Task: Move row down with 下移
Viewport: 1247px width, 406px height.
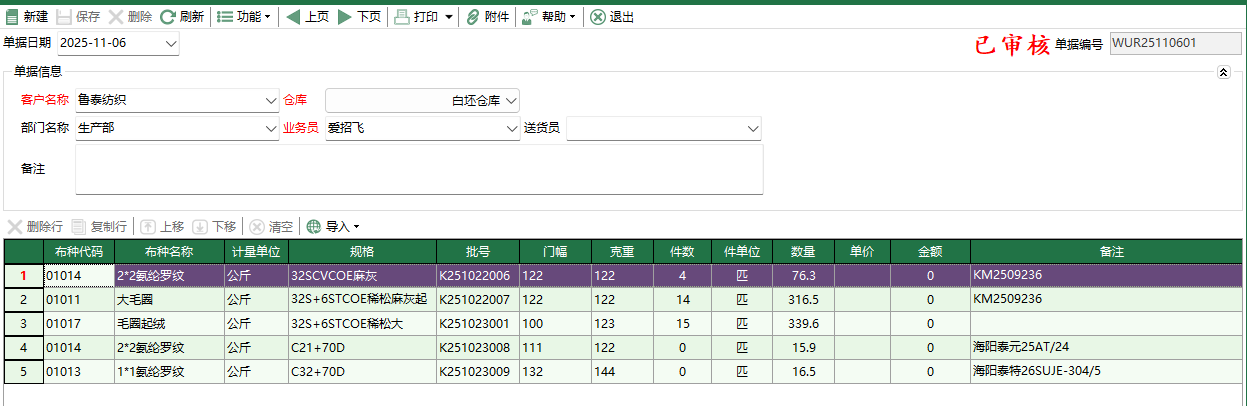Action: click(214, 226)
